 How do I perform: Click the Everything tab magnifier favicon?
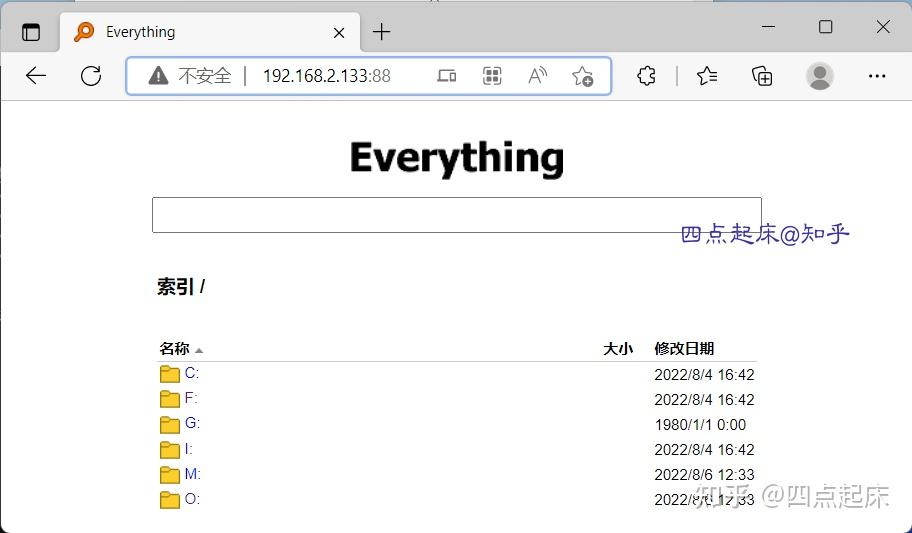pyautogui.click(x=84, y=31)
